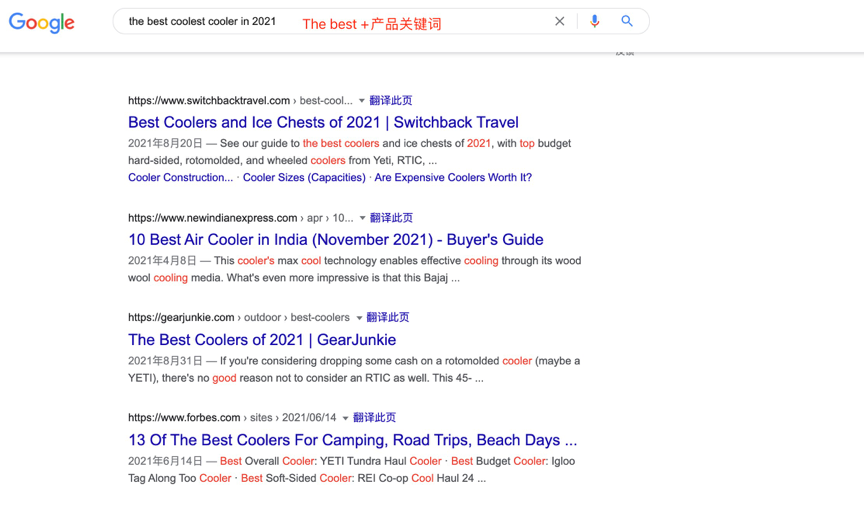Click the date '2021年6月14日' in fourth snippet
The image size is (864, 512).
pos(165,461)
